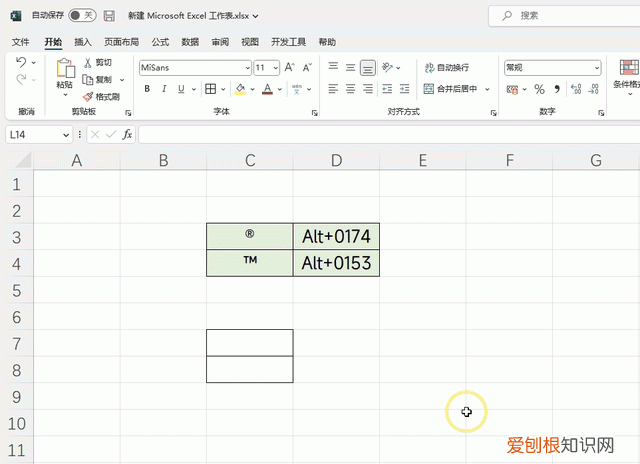Increase decimal places
This screenshot has width=640, height=464.
pos(576,89)
